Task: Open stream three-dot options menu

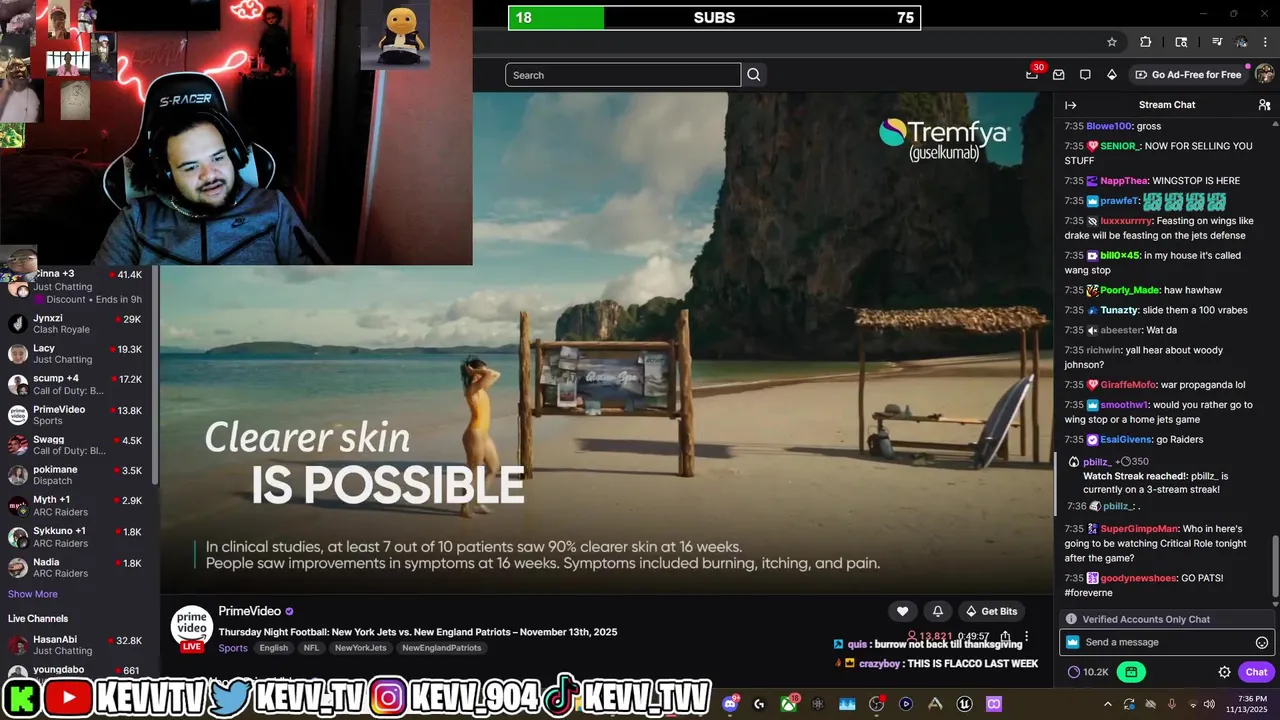Action: (1026, 636)
